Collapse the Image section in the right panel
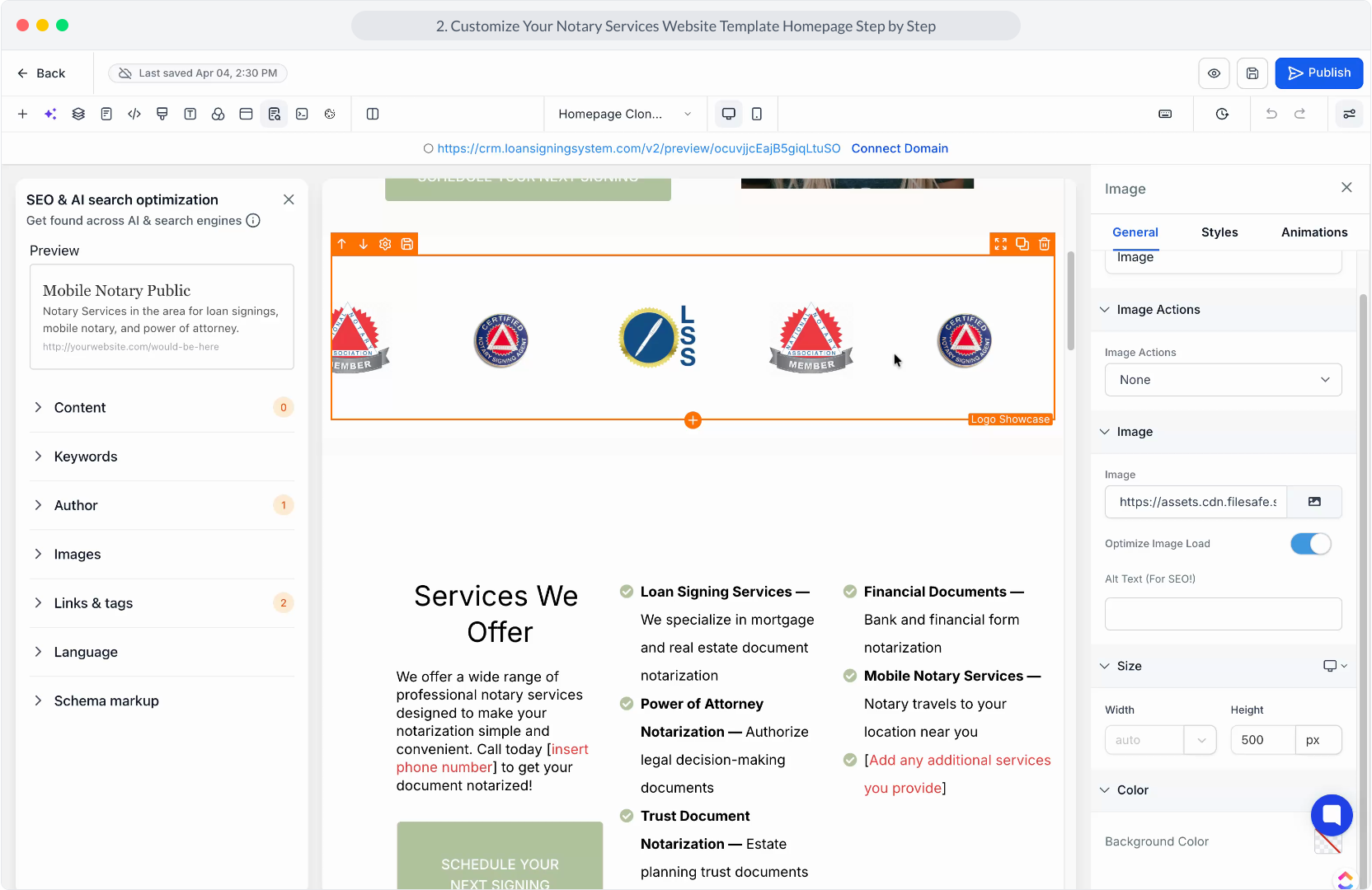 [x=1105, y=432]
